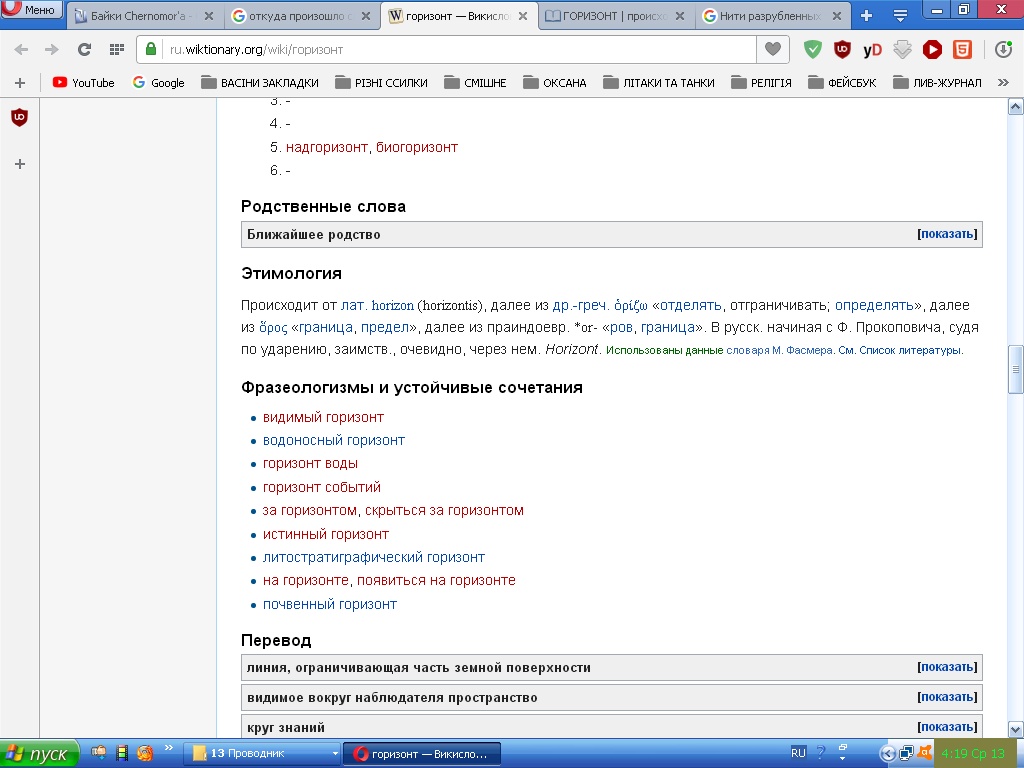1024x768 pixels.
Task: Open the Opera Меню button
Action: pyautogui.click(x=31, y=9)
